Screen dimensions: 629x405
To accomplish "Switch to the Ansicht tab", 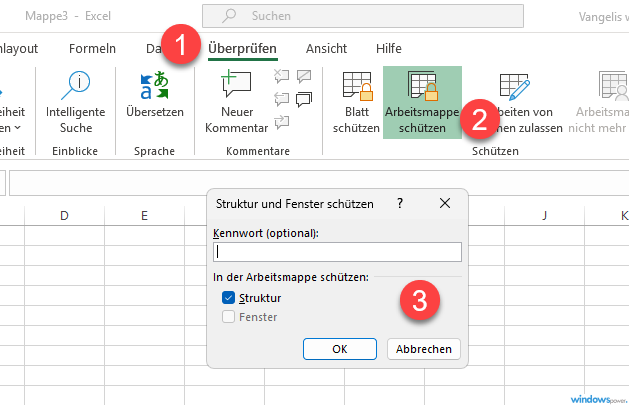I will tap(326, 48).
